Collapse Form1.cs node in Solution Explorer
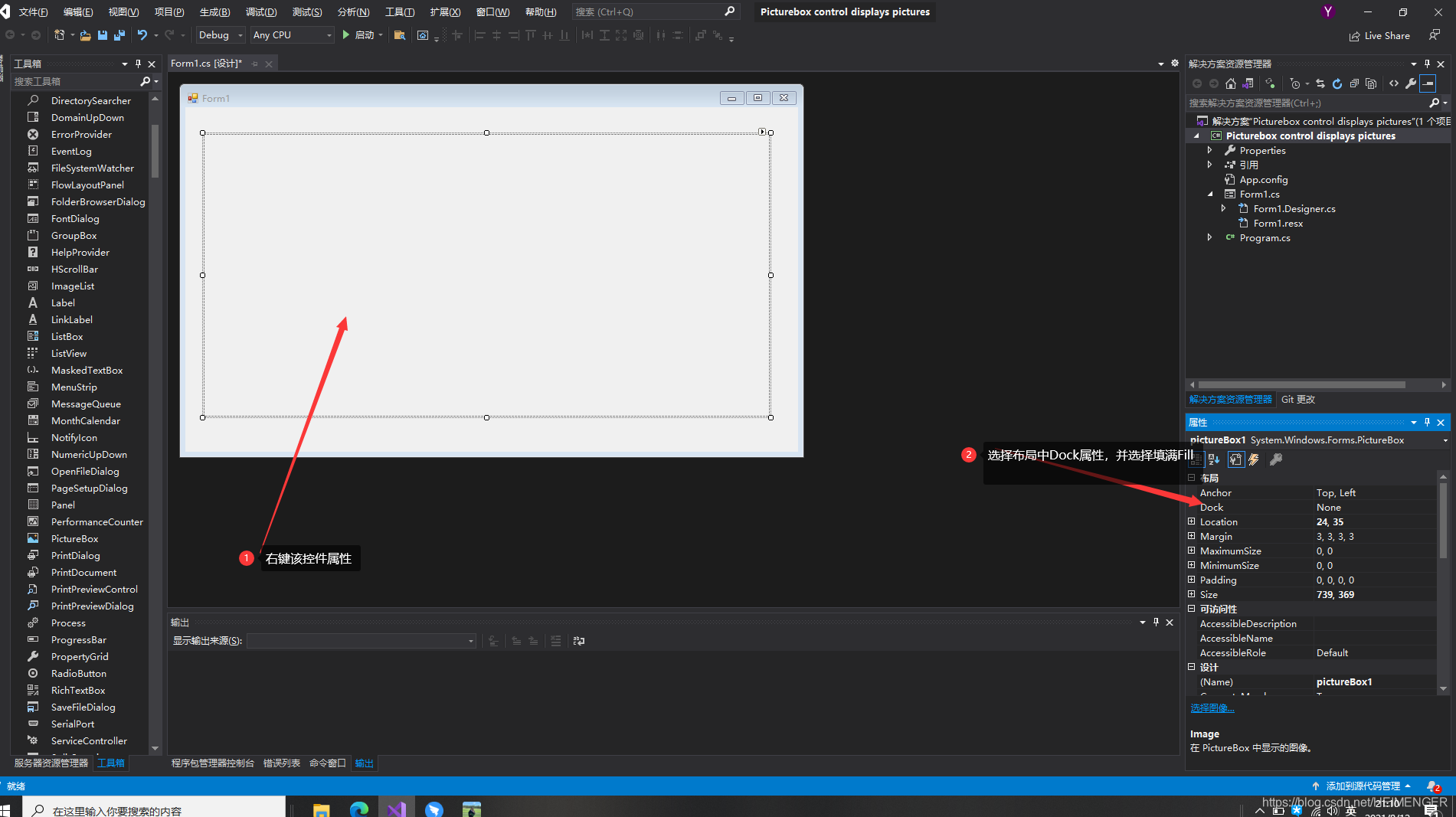1456x817 pixels. [x=1210, y=194]
